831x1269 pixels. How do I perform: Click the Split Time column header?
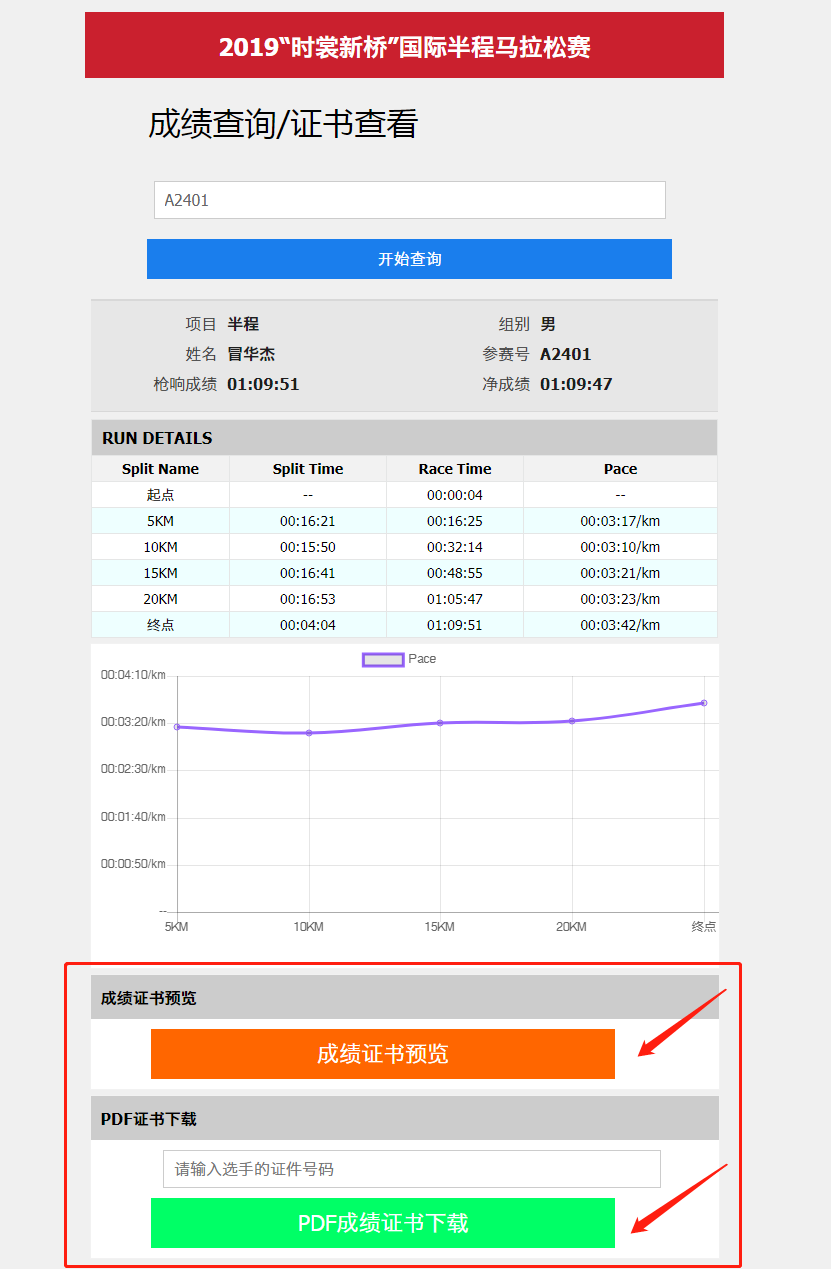click(308, 469)
